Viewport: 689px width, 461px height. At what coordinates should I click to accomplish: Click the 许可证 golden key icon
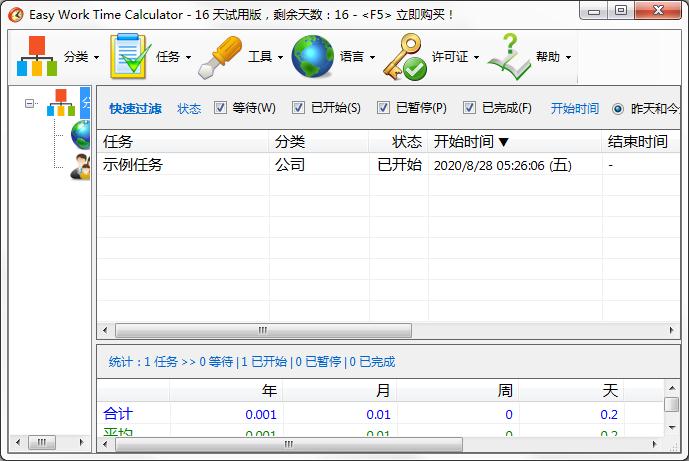[405, 57]
